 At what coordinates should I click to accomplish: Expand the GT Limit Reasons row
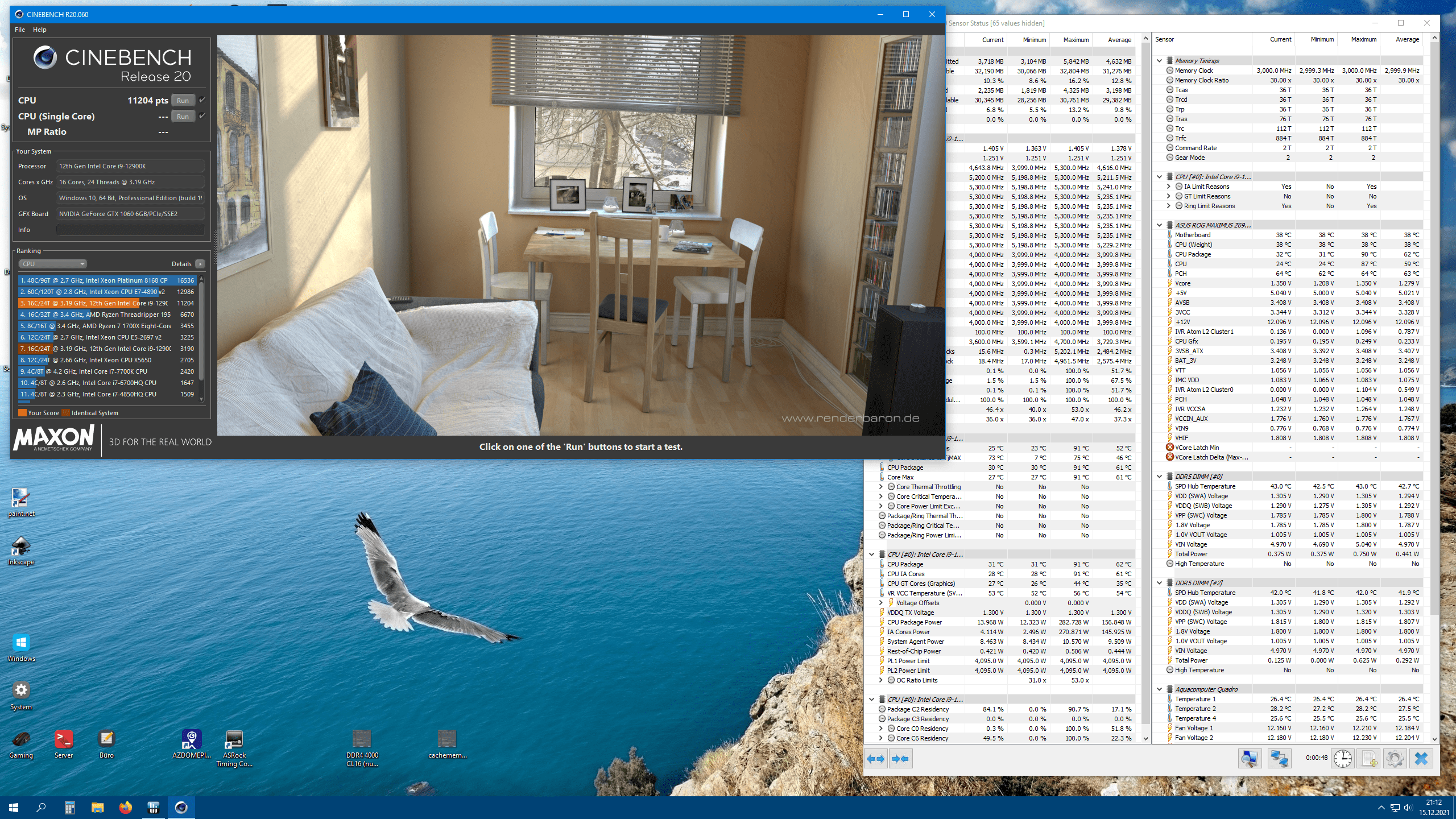[x=1169, y=196]
